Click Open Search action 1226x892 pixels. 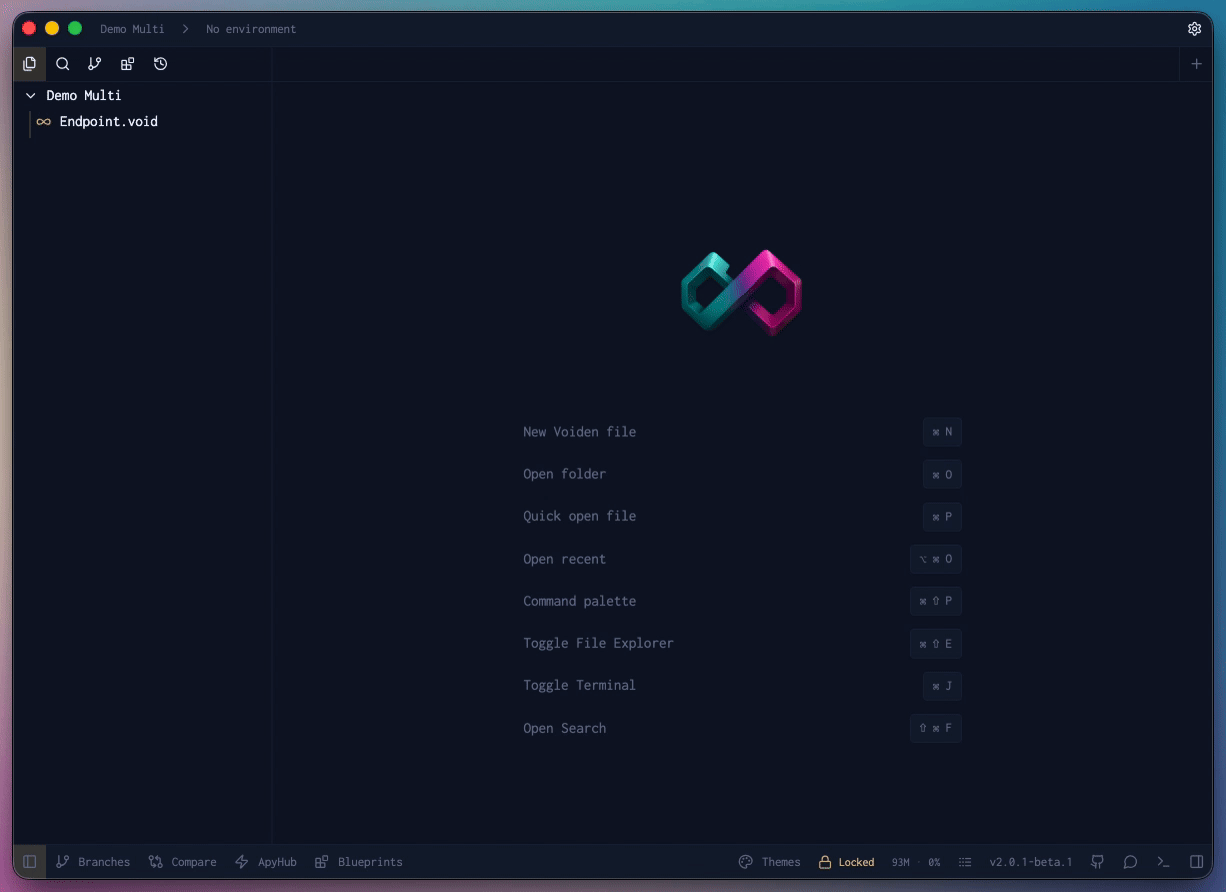pyautogui.click(x=564, y=728)
